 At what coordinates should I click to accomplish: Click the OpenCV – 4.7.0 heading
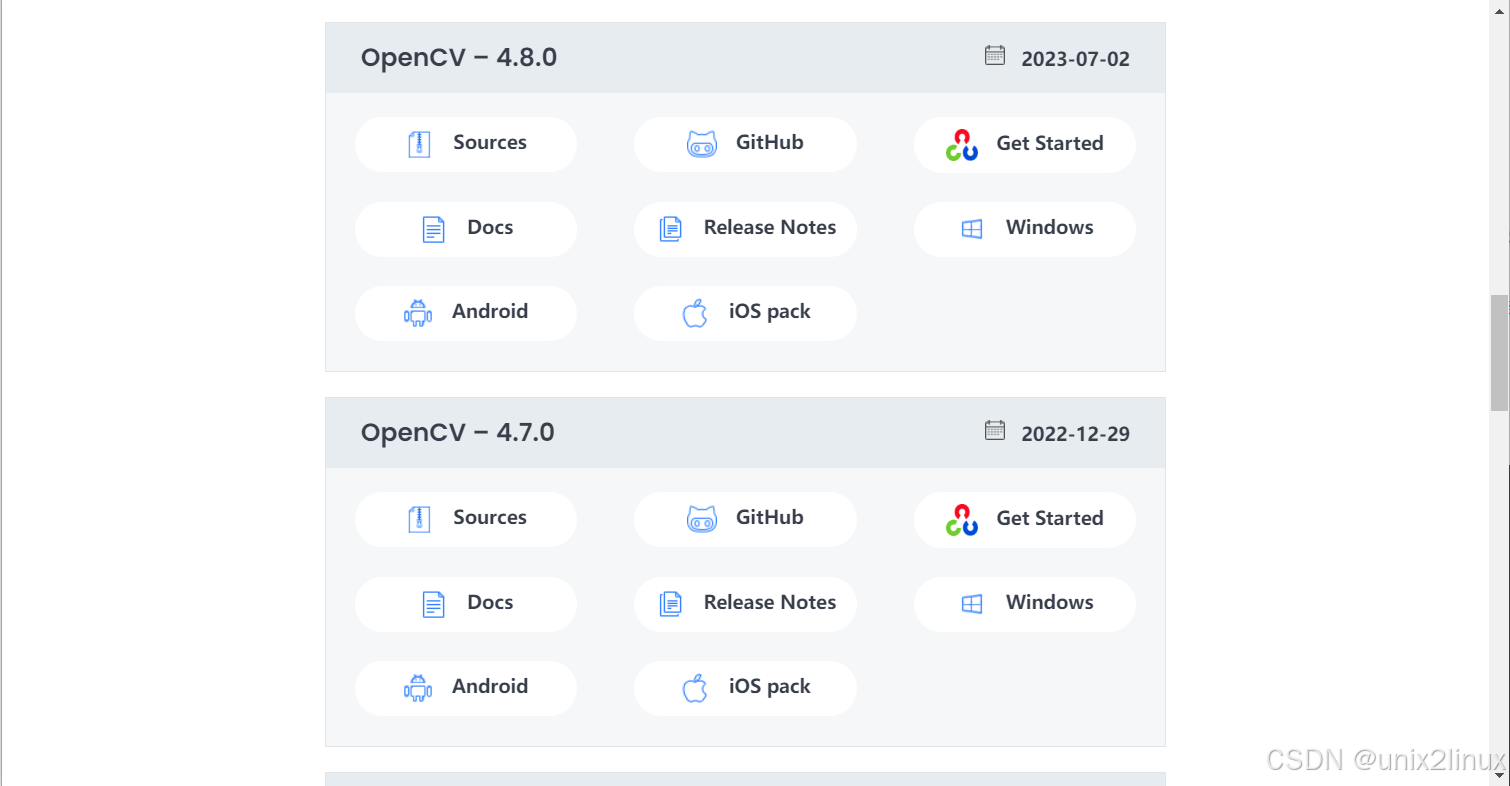pos(458,433)
